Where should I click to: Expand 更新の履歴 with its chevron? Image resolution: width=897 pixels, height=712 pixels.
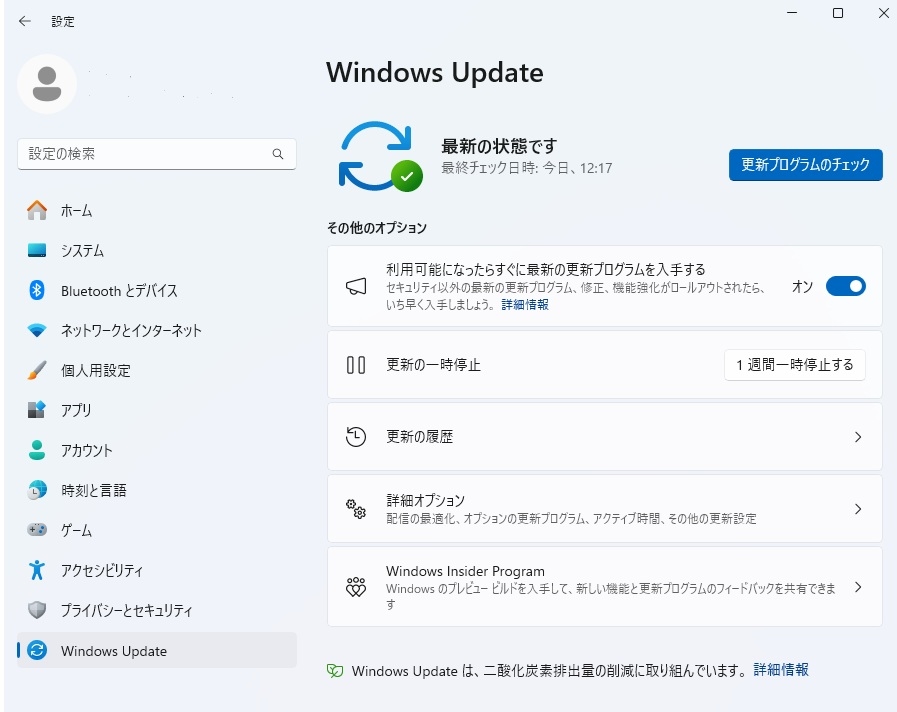pos(858,437)
